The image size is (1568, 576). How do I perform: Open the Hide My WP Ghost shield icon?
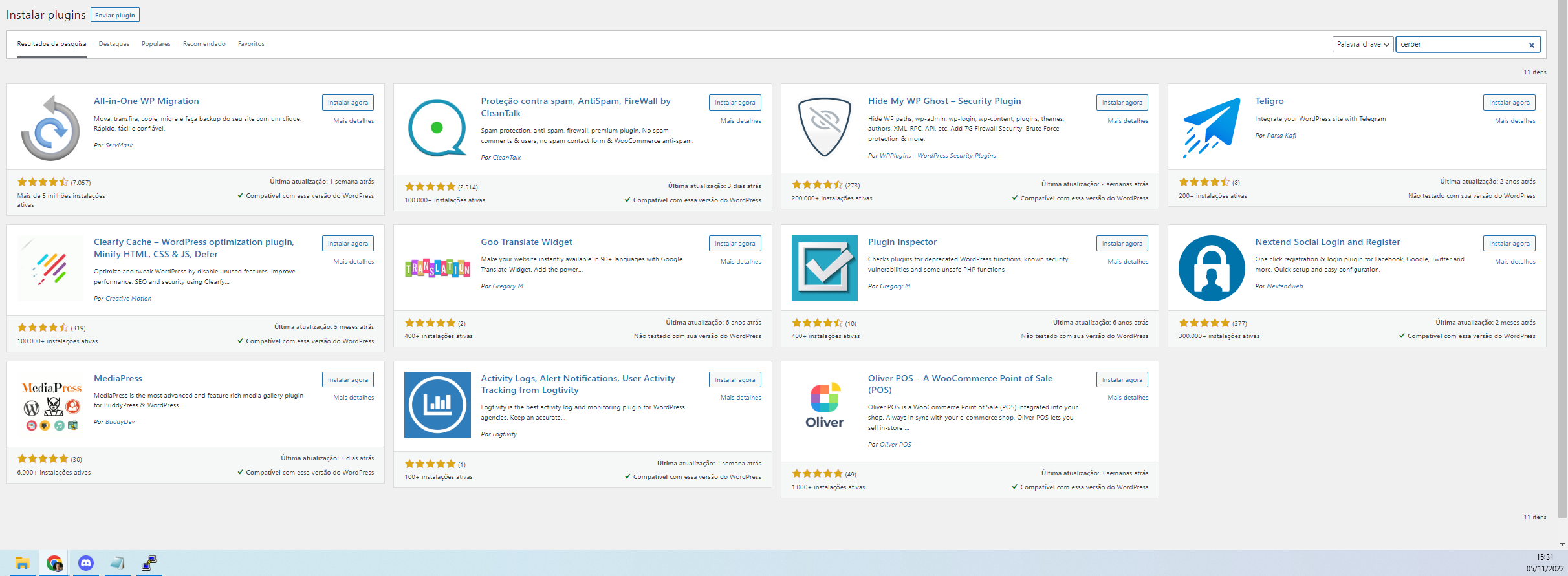pyautogui.click(x=824, y=127)
